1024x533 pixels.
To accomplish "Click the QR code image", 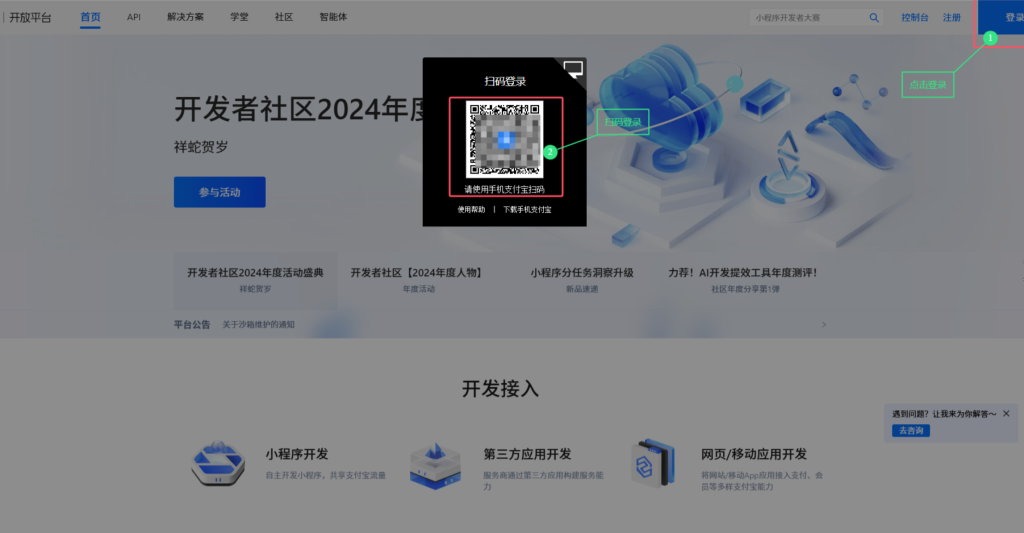I will click(505, 139).
